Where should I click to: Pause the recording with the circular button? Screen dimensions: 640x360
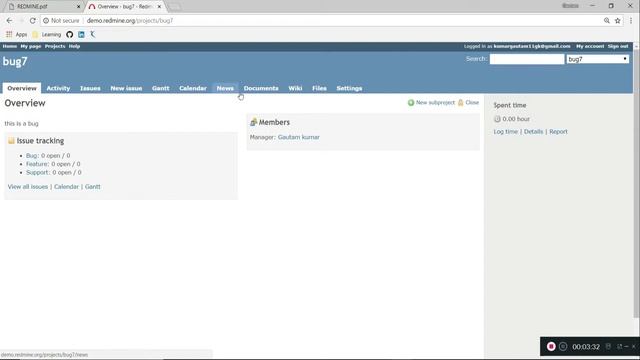[563, 346]
